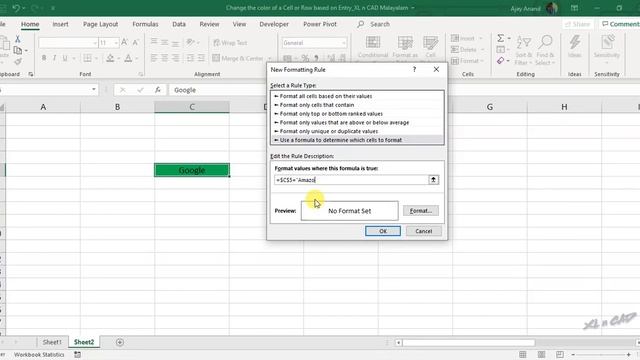Apply the Fill Color bucket
Image resolution: width=640 pixels, height=360 pixels.
tap(110, 58)
